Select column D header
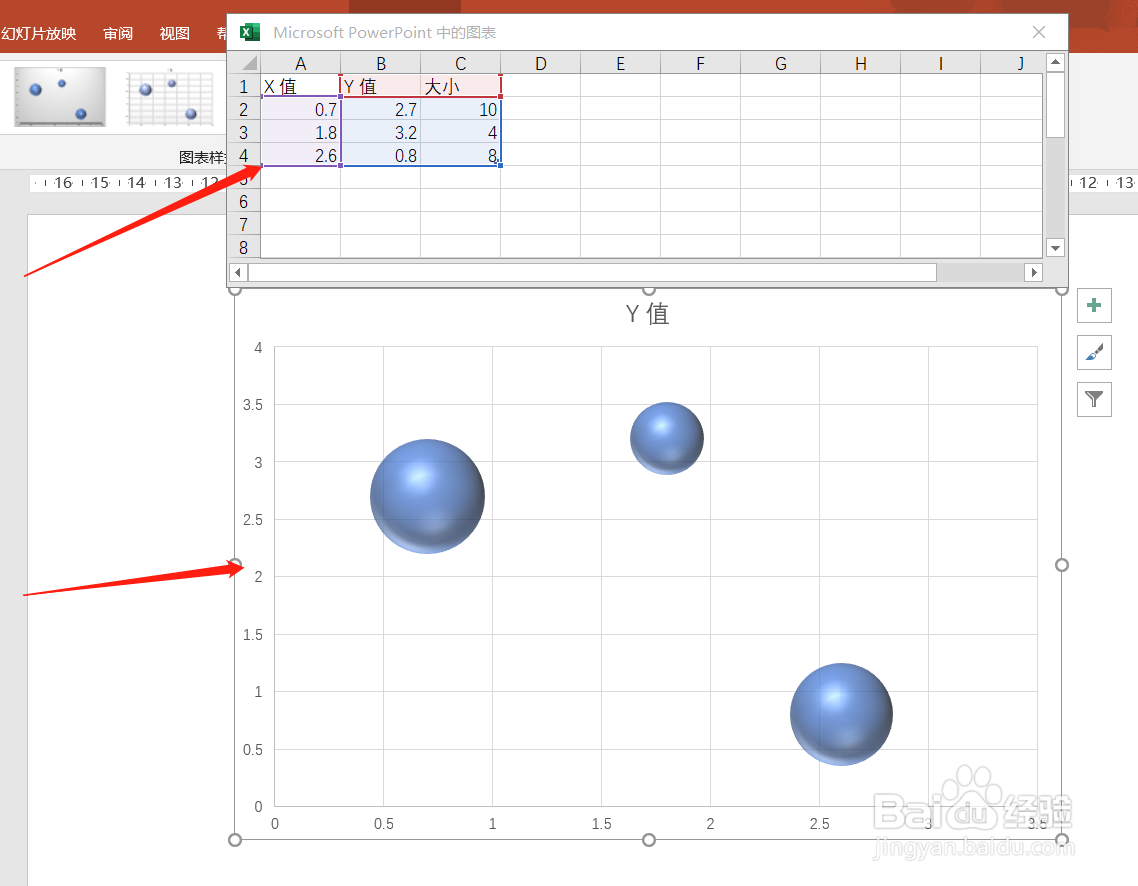This screenshot has width=1138, height=886. pyautogui.click(x=541, y=64)
